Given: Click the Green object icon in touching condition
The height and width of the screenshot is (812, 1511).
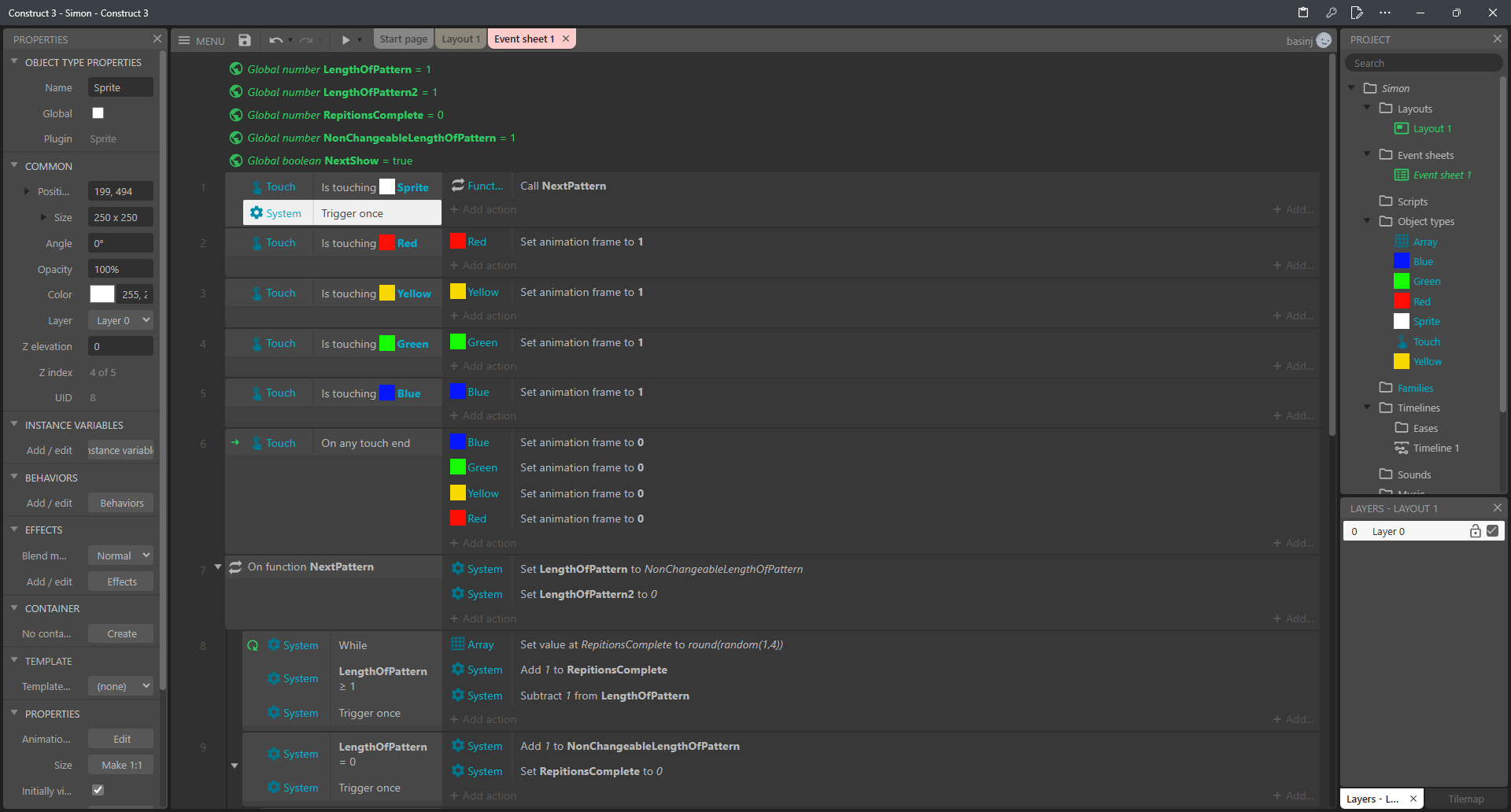Looking at the screenshot, I should [x=387, y=343].
